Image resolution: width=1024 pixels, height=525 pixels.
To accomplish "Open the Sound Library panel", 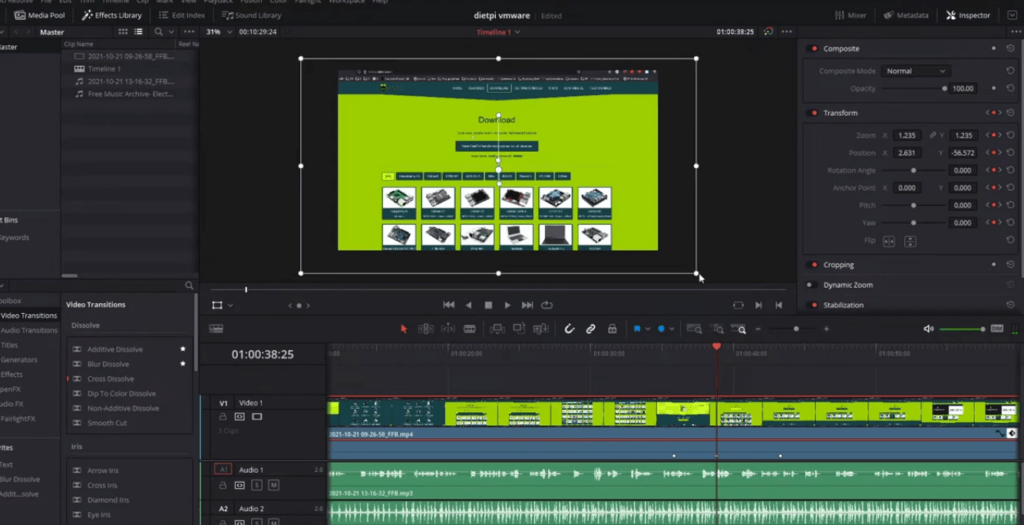I will [x=251, y=15].
